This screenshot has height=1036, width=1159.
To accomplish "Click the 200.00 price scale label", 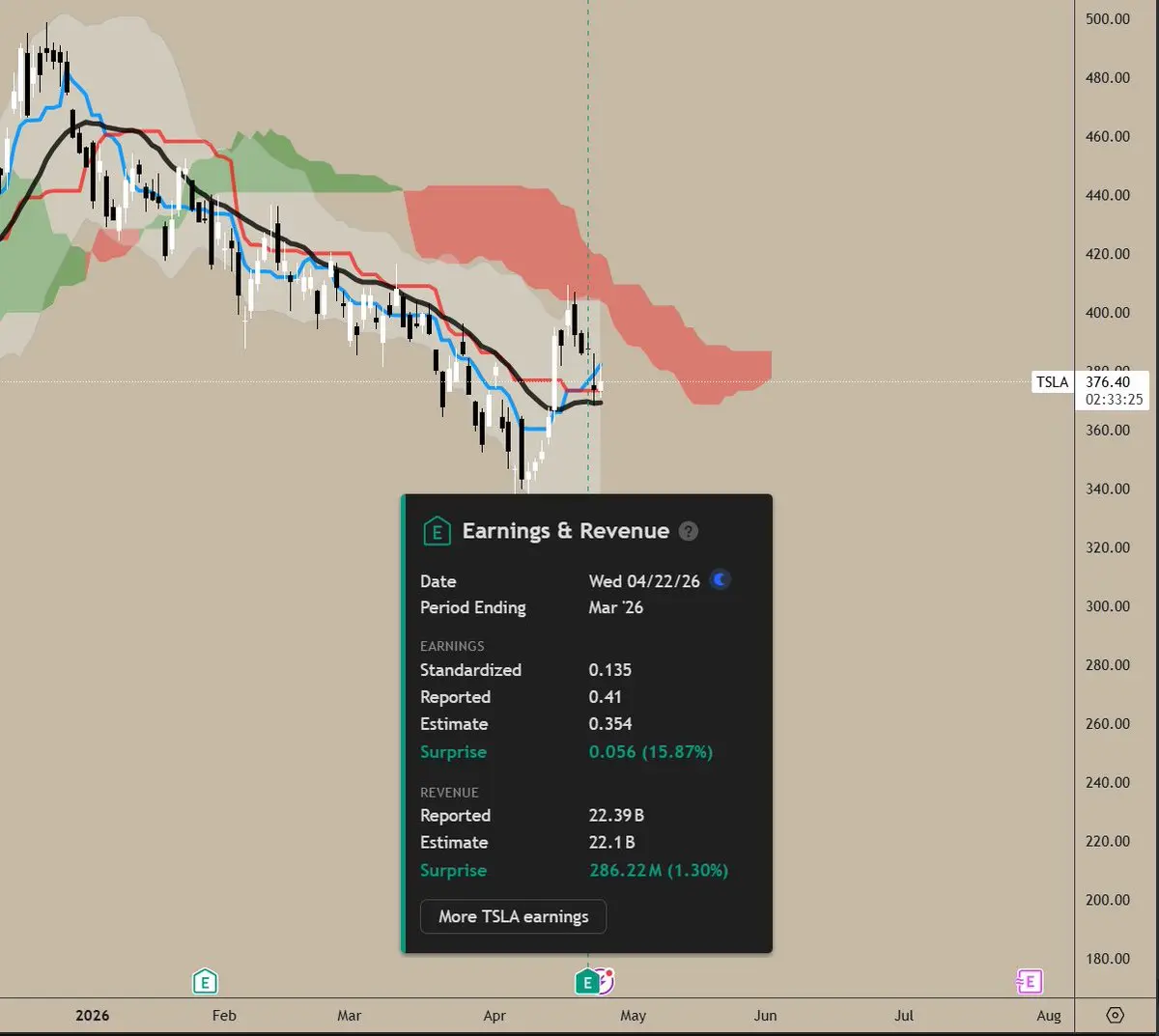I will pyautogui.click(x=1107, y=900).
